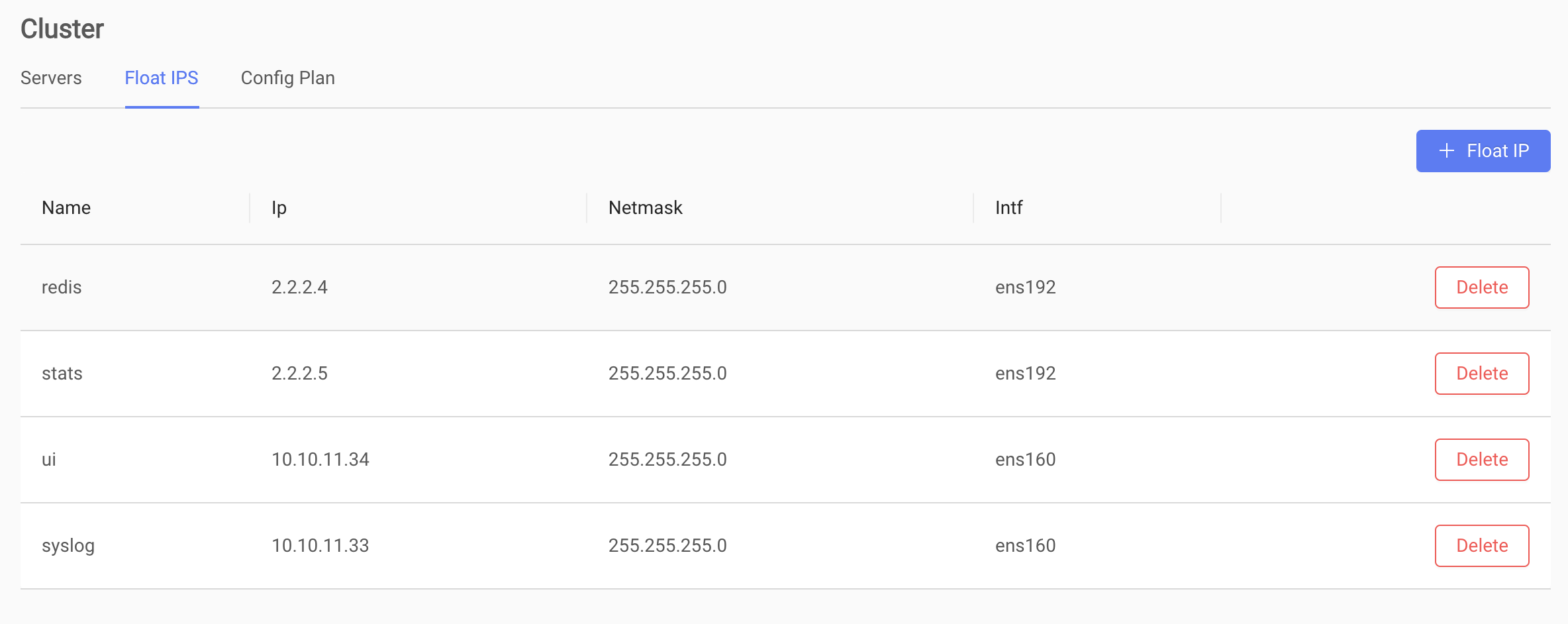The height and width of the screenshot is (624, 1568).
Task: Click the Cluster page heading
Action: (x=62, y=29)
